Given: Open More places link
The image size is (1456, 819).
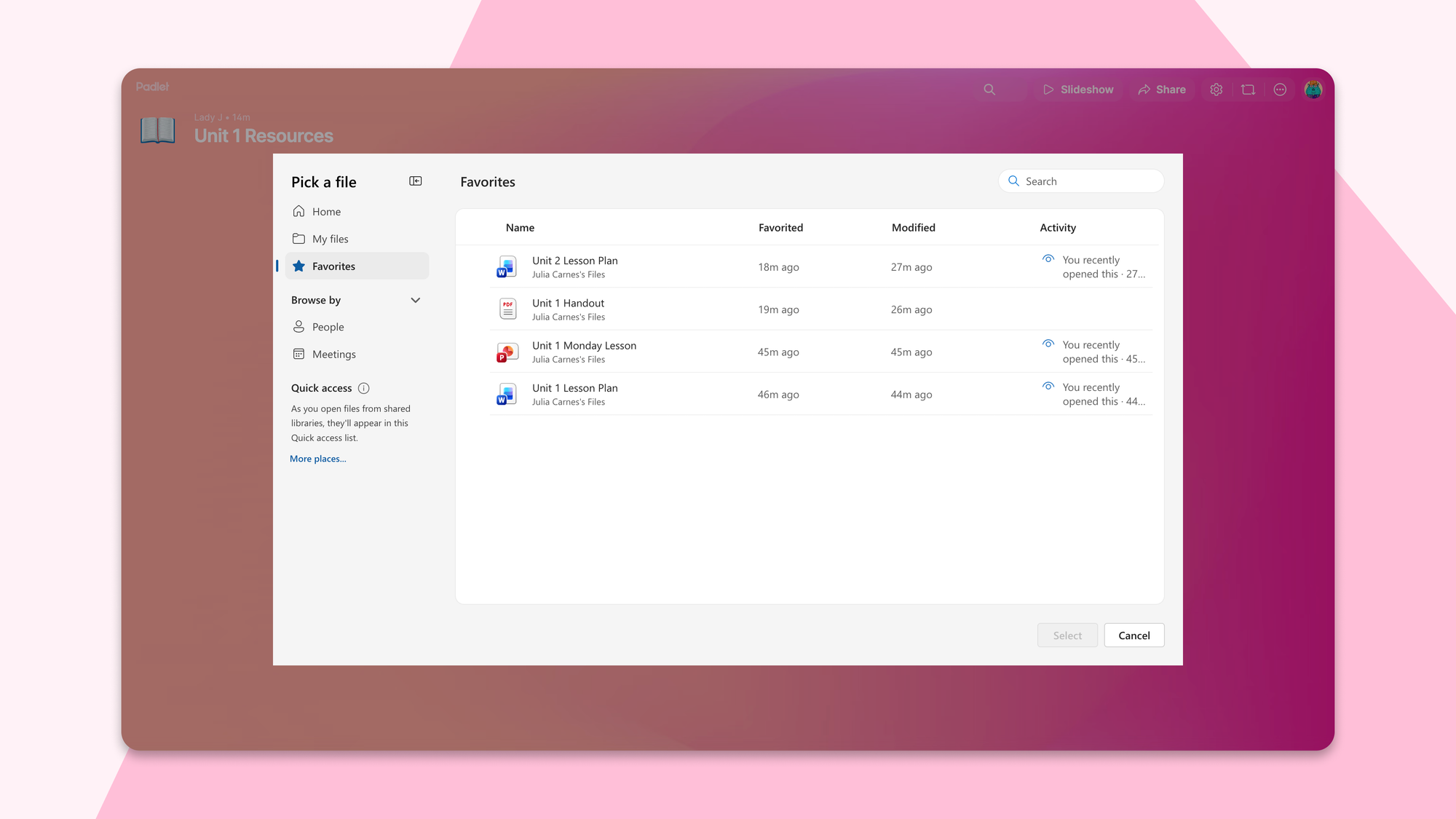Looking at the screenshot, I should pos(317,459).
